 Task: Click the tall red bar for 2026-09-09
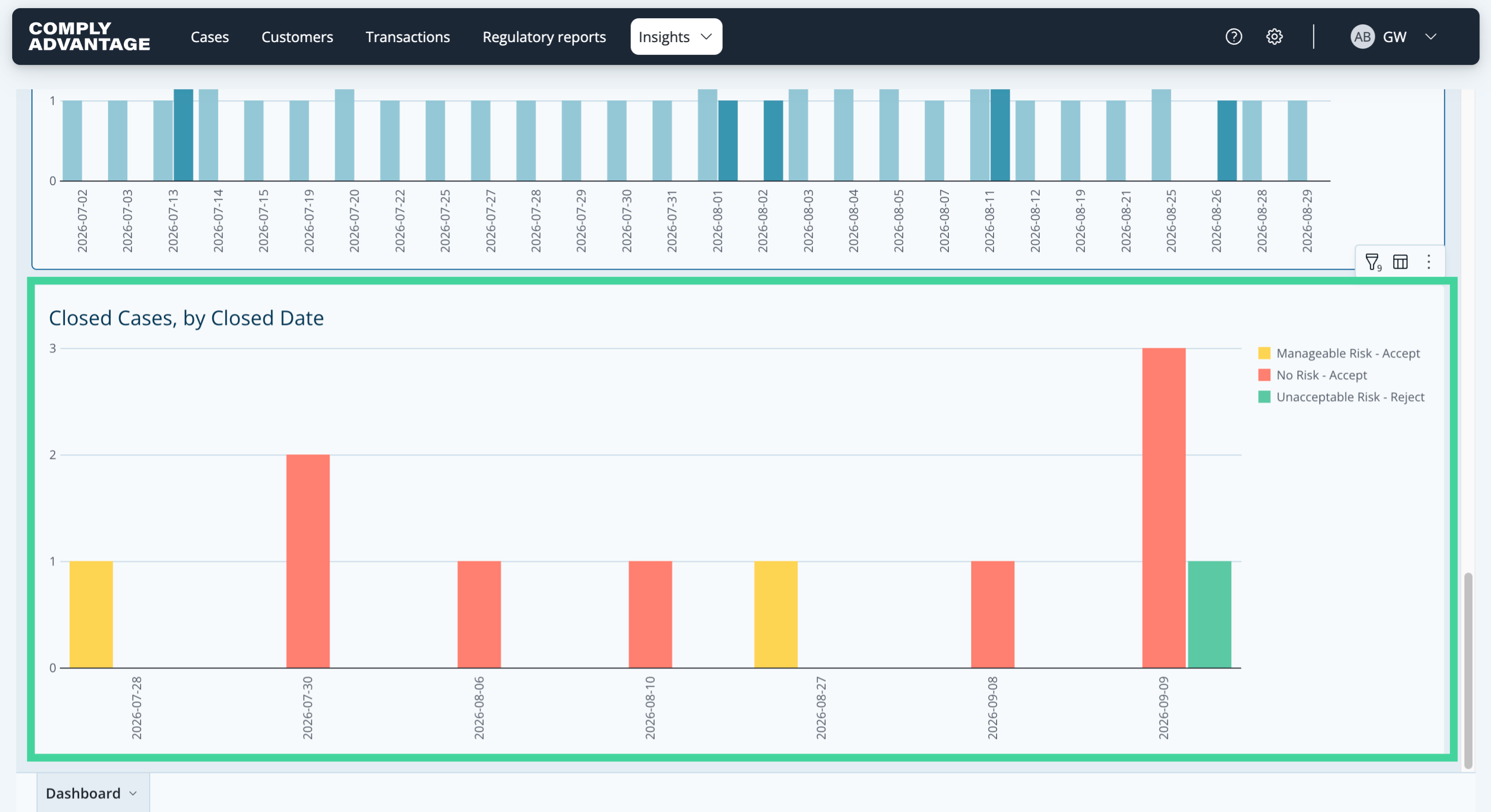pos(1164,508)
